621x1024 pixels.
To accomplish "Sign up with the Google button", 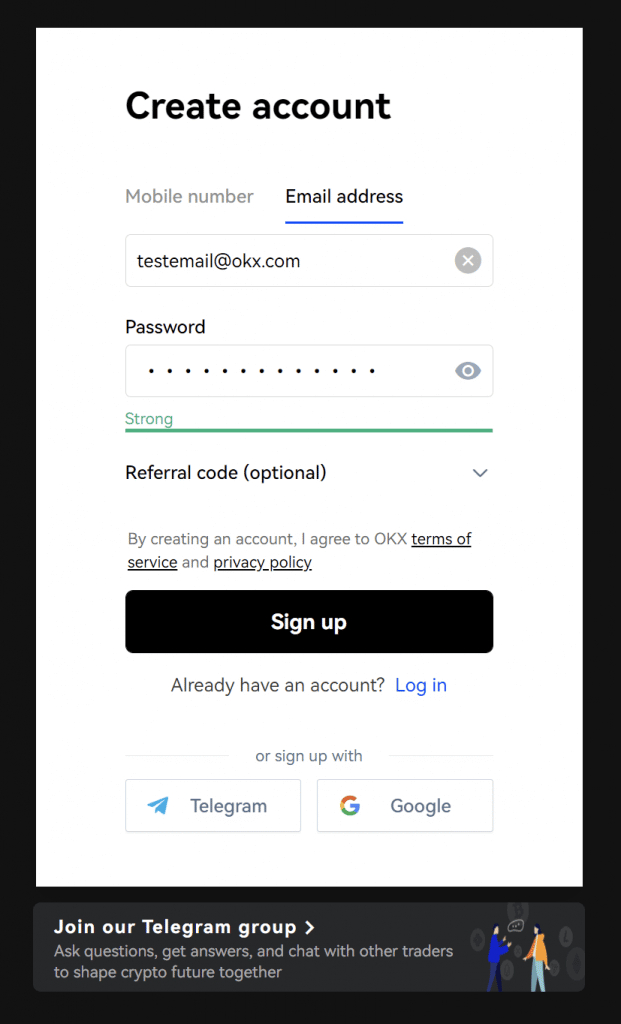I will click(x=405, y=805).
